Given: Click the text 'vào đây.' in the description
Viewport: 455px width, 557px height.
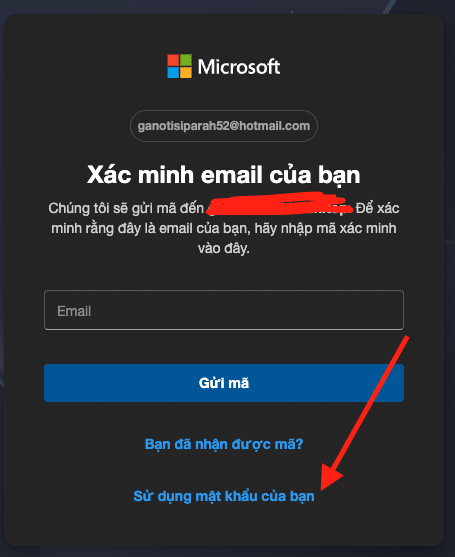Looking at the screenshot, I should [x=224, y=248].
